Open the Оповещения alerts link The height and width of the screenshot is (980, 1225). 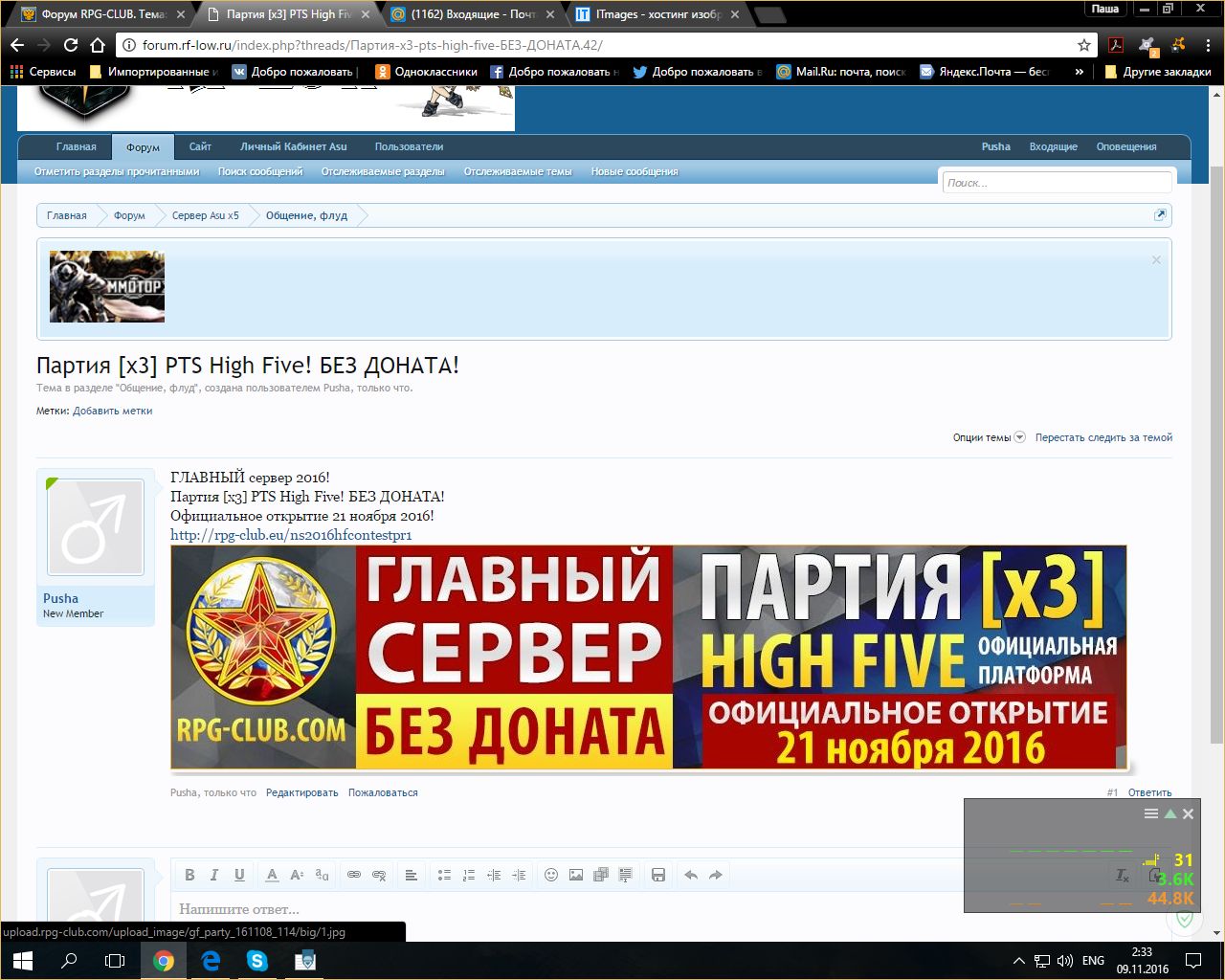1126,146
